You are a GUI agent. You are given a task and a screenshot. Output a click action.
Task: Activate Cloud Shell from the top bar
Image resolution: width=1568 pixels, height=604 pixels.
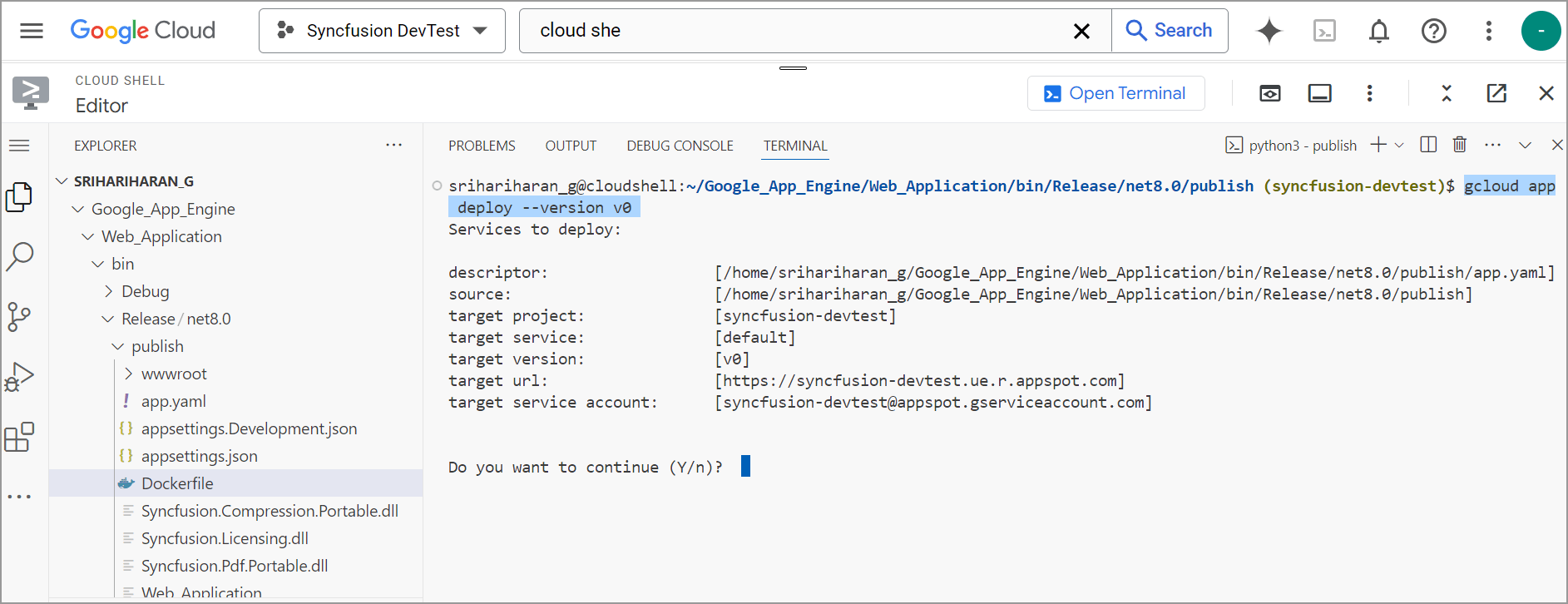coord(1324,31)
